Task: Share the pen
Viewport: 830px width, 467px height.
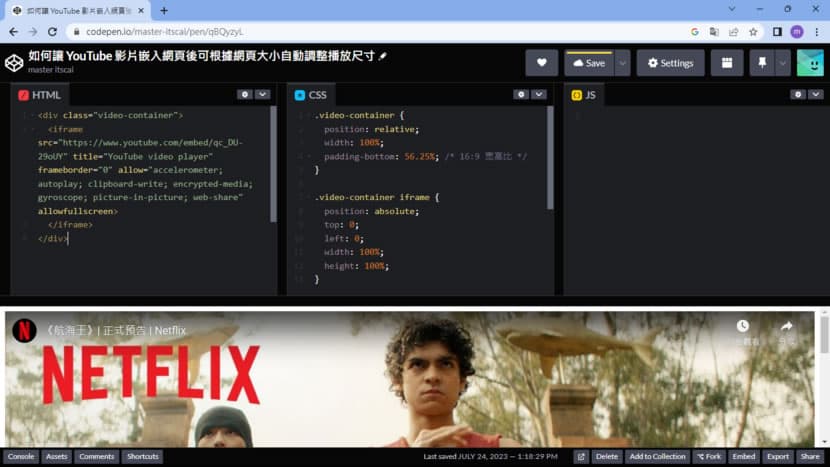Action: 810,456
